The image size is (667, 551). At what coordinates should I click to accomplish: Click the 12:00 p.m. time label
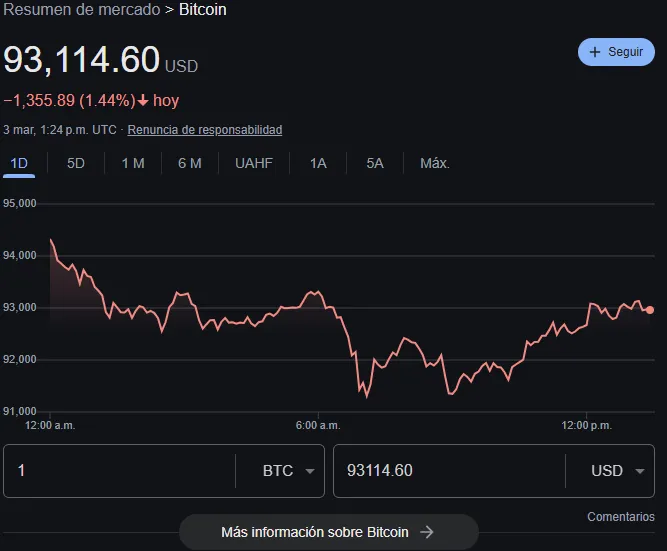click(x=587, y=425)
